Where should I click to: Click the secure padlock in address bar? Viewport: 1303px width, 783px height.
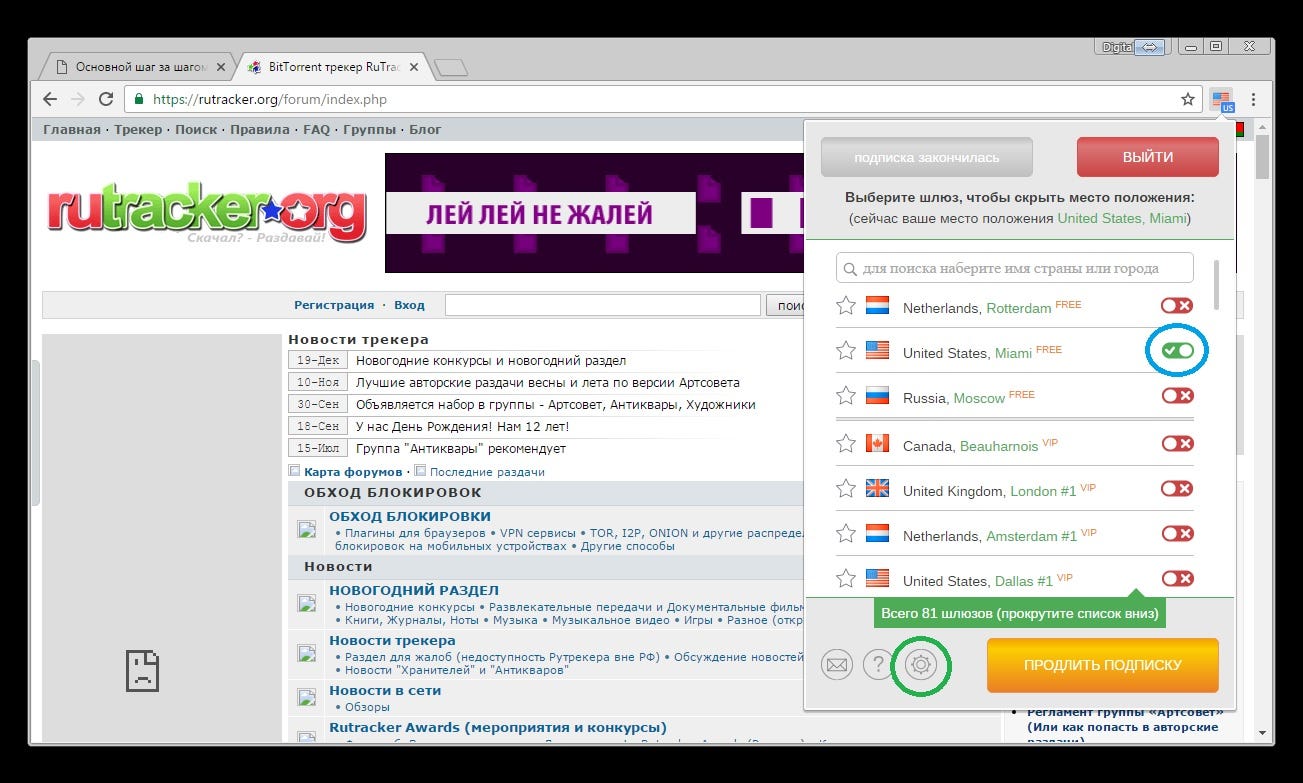139,99
